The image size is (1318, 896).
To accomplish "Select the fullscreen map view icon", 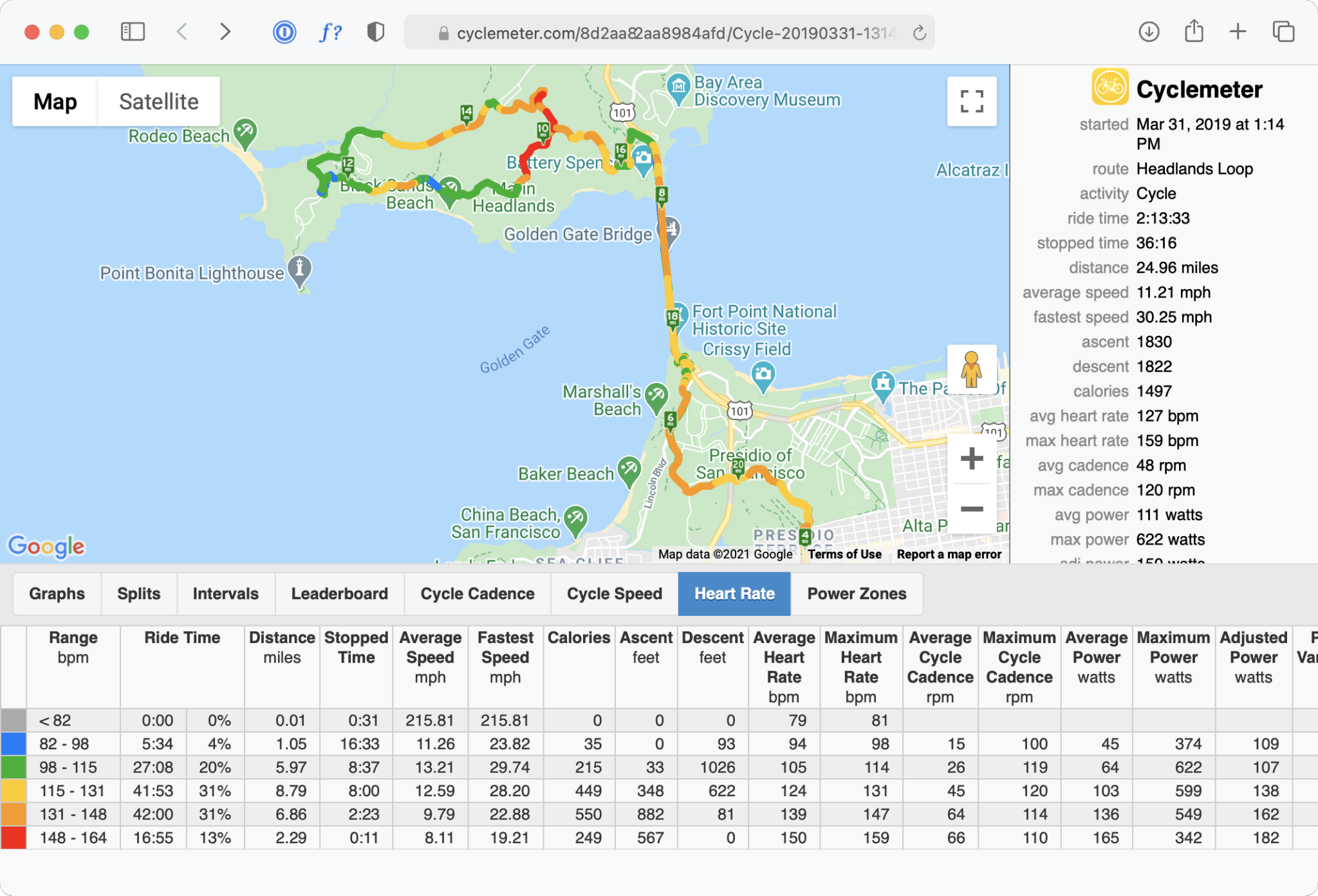I will coord(972,101).
